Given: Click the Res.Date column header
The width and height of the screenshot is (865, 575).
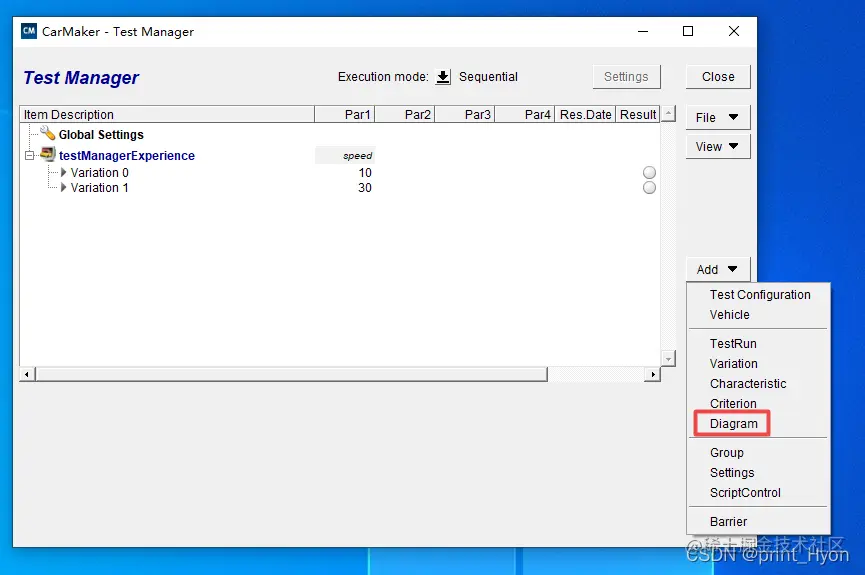Looking at the screenshot, I should pyautogui.click(x=585, y=114).
